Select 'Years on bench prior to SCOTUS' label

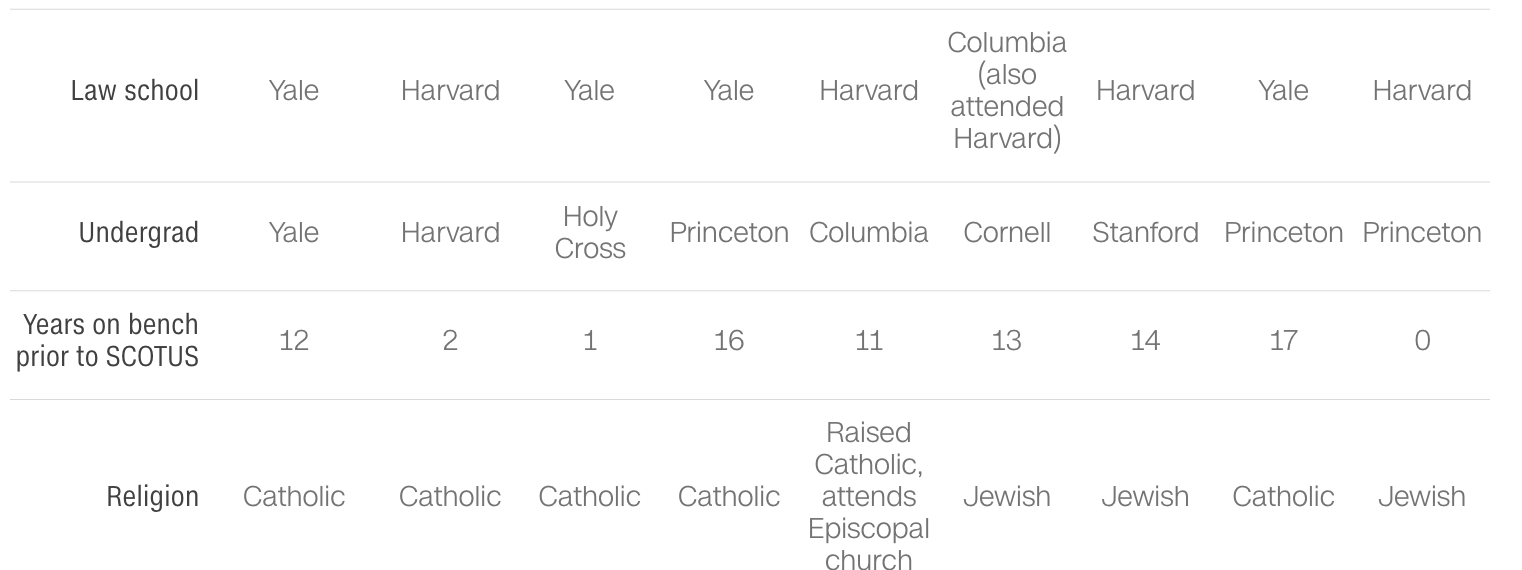107,341
